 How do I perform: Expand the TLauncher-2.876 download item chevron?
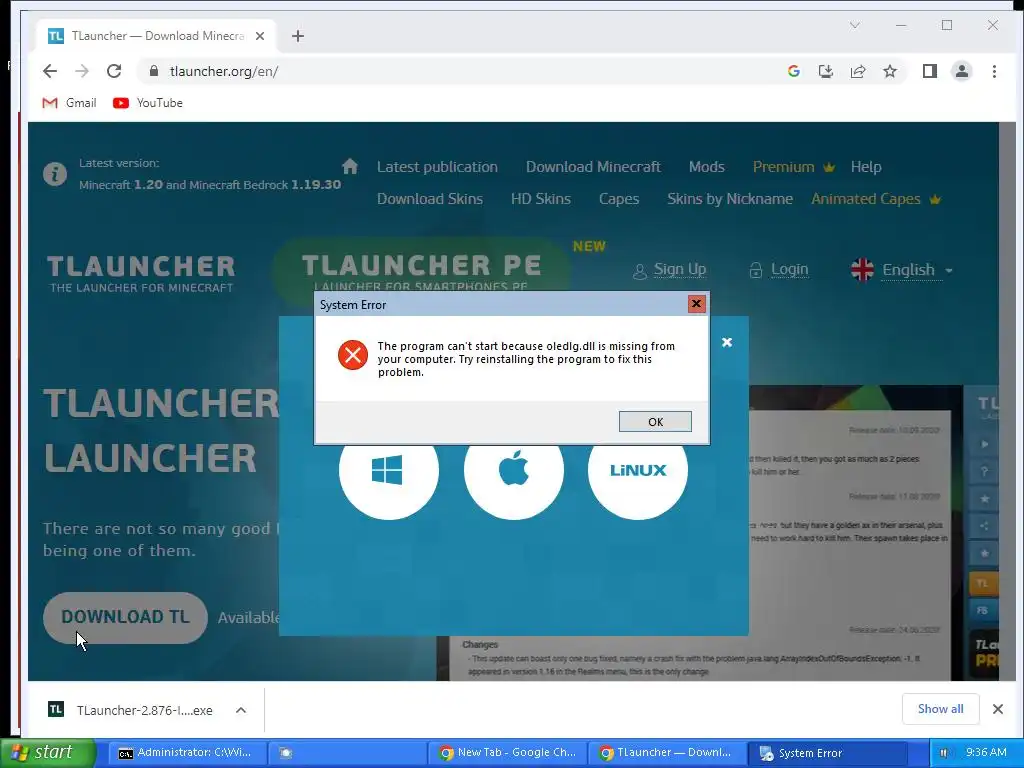(241, 710)
